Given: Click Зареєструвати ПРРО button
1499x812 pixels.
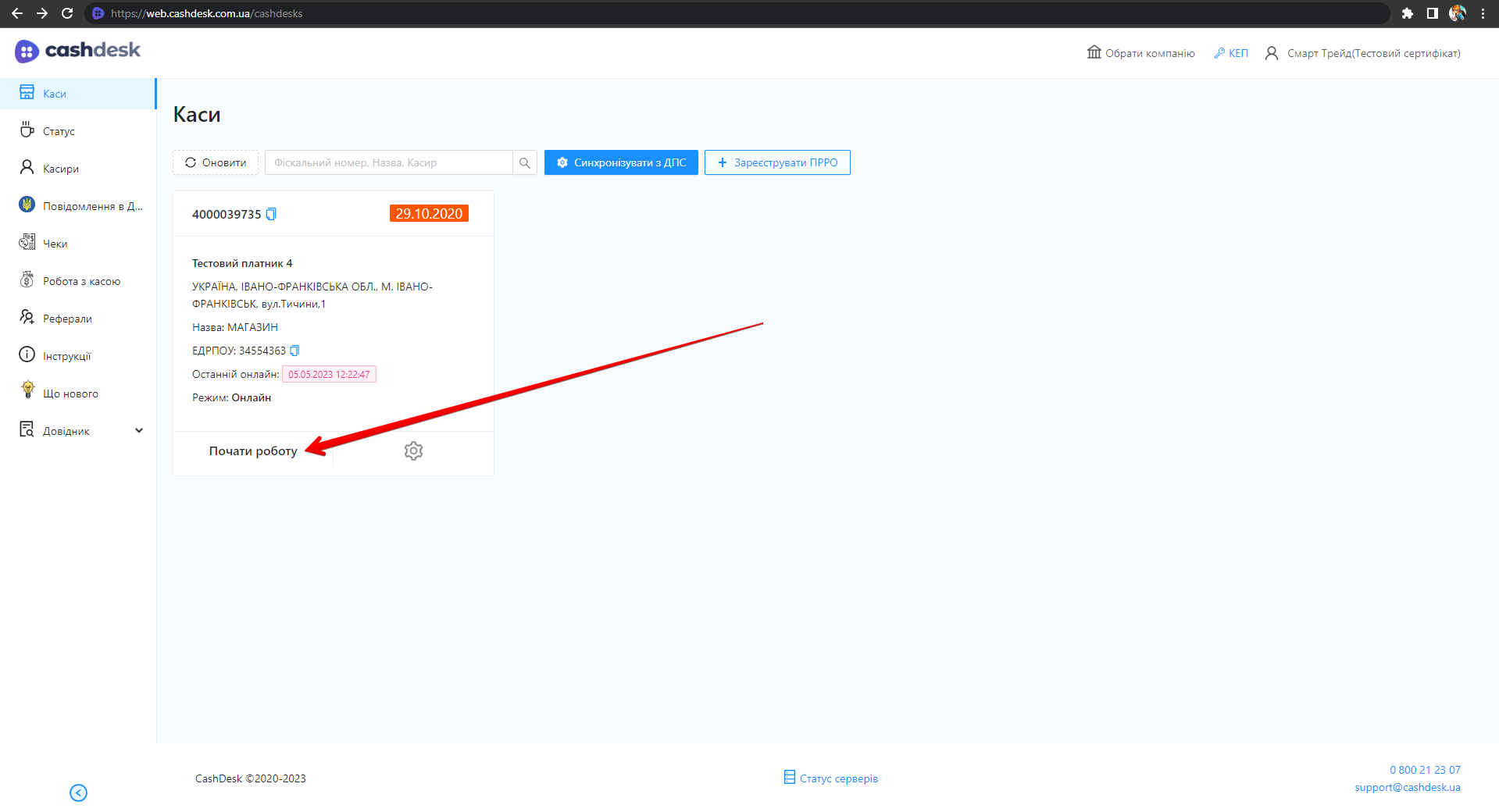Looking at the screenshot, I should [x=777, y=162].
